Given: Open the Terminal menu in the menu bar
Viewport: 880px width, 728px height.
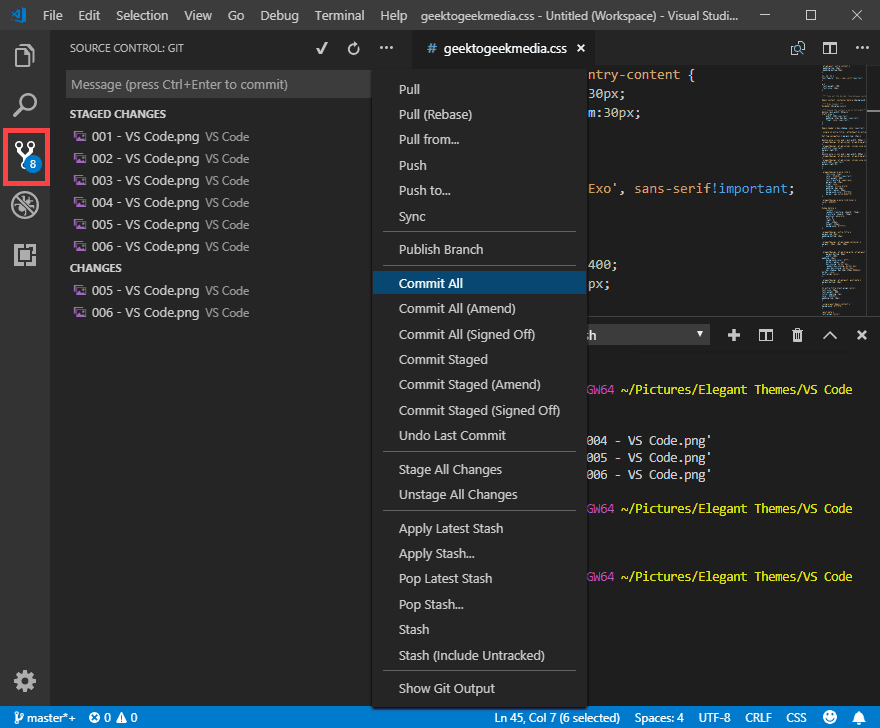Looking at the screenshot, I should pyautogui.click(x=339, y=15).
